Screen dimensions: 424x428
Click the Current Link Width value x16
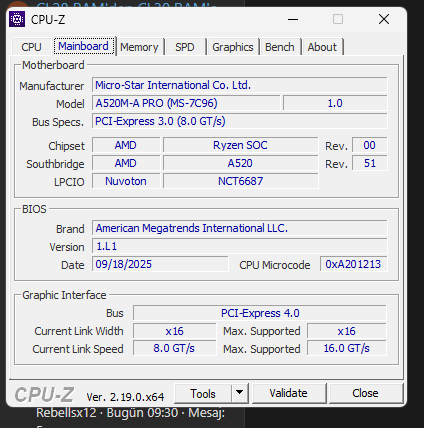coord(175,331)
